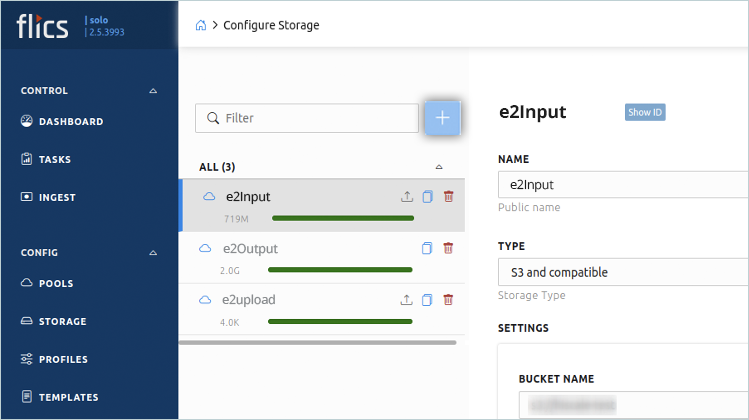Click the home icon in breadcrumb
Screen dimensions: 749x420
[x=201, y=25]
